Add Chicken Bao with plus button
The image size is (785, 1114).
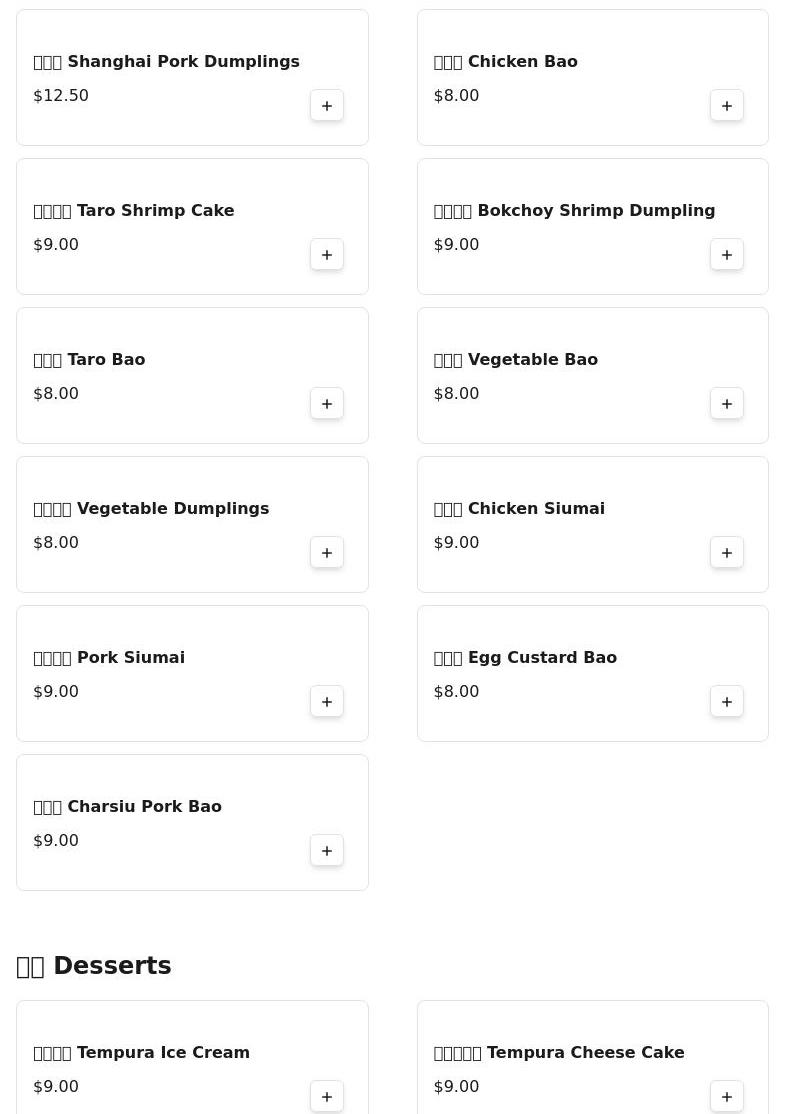(x=727, y=105)
